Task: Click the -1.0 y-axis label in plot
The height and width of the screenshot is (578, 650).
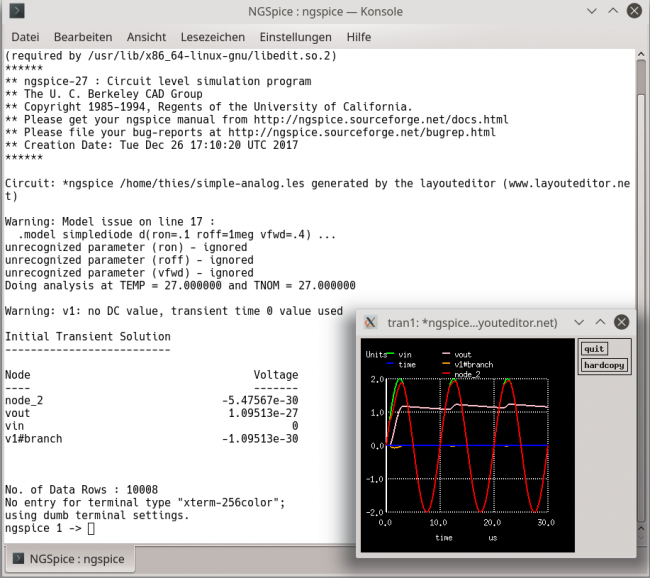Action: tap(375, 479)
